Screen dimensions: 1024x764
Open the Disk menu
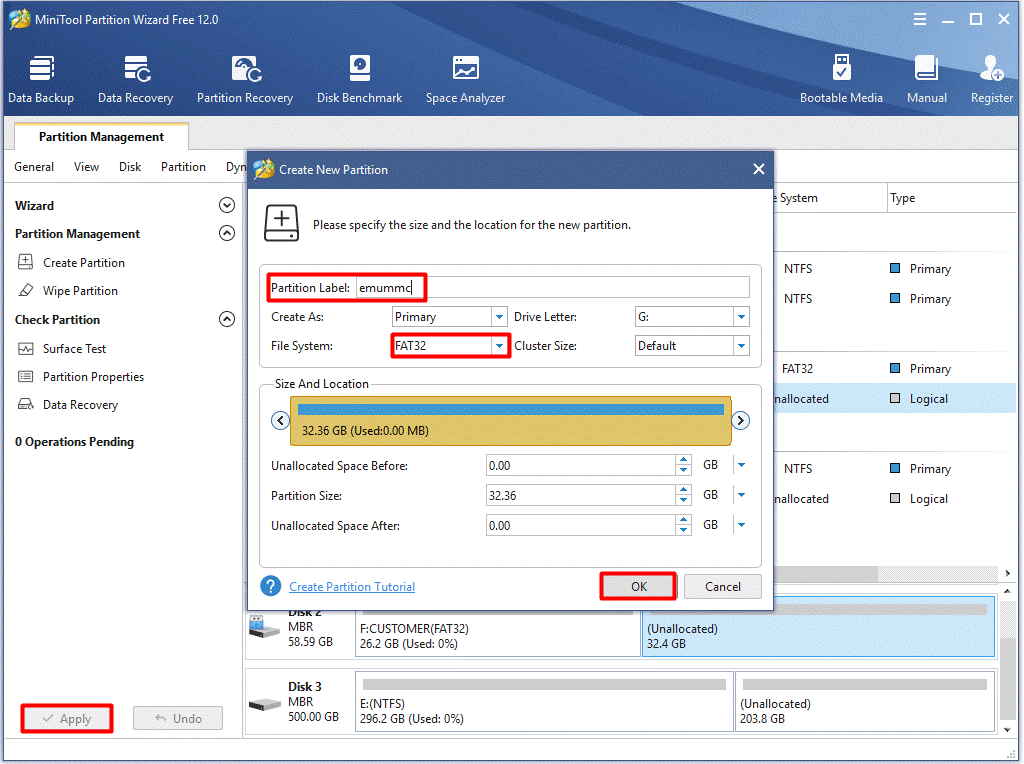[x=130, y=167]
